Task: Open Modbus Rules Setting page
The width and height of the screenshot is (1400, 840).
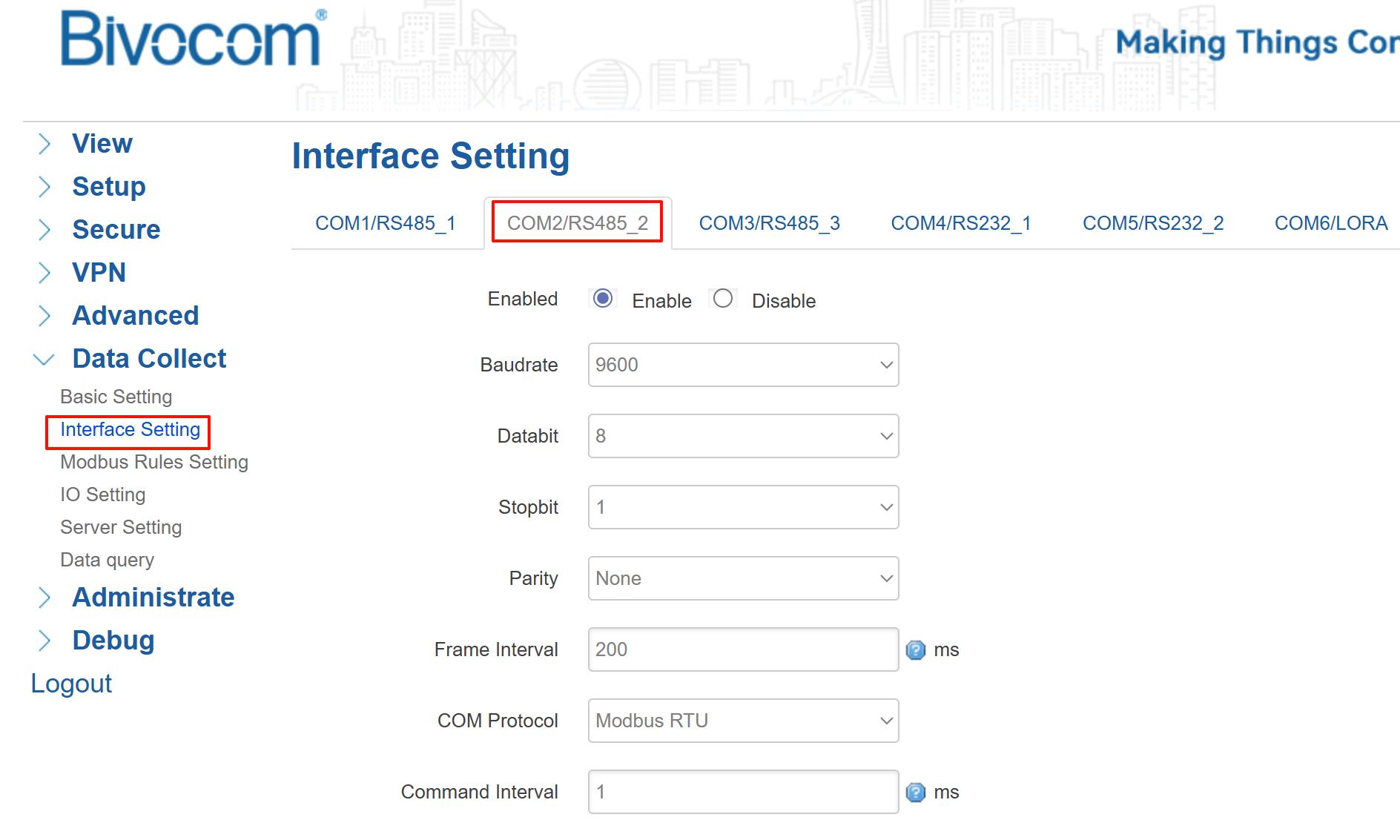Action: (154, 462)
